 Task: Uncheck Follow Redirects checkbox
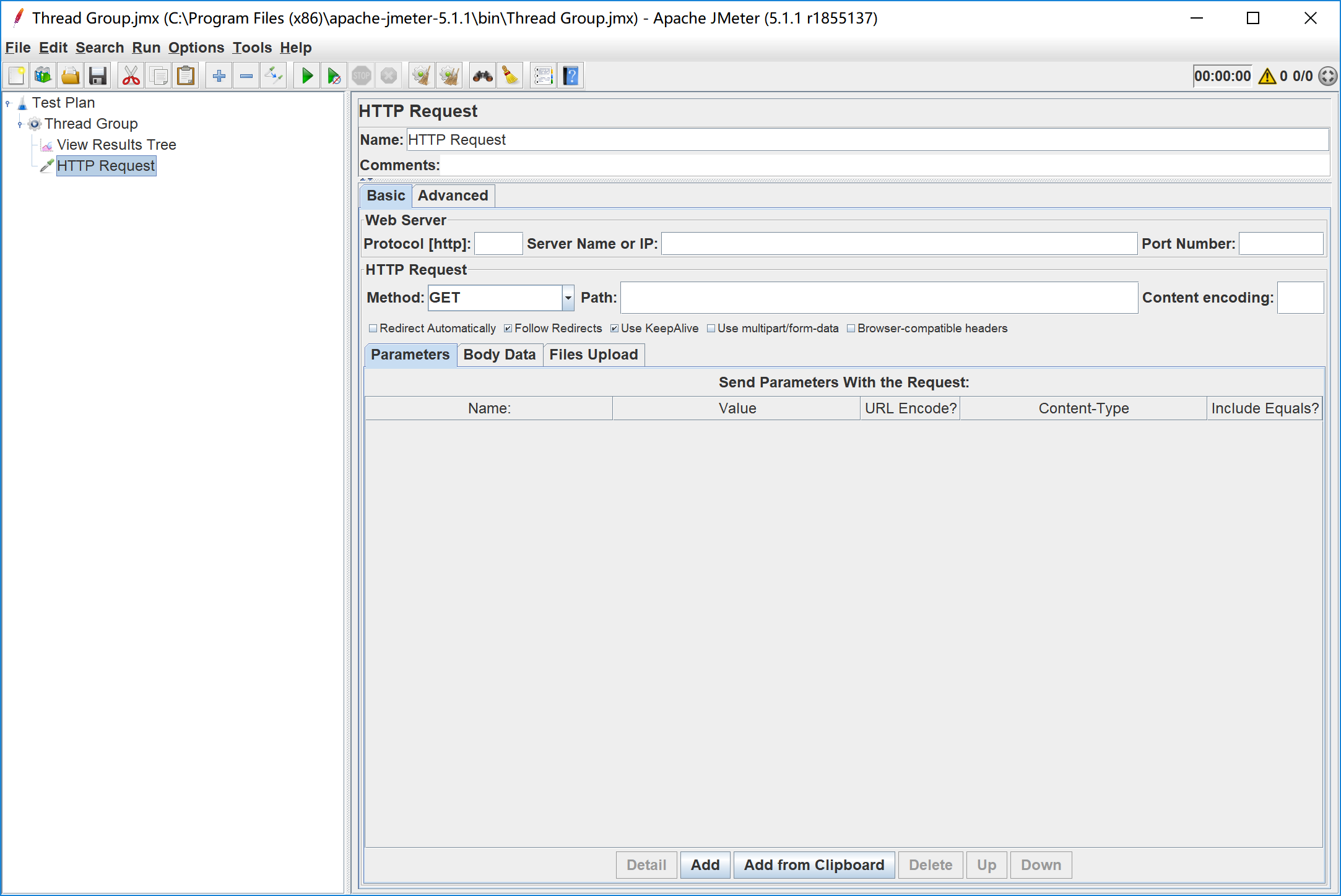pos(508,329)
